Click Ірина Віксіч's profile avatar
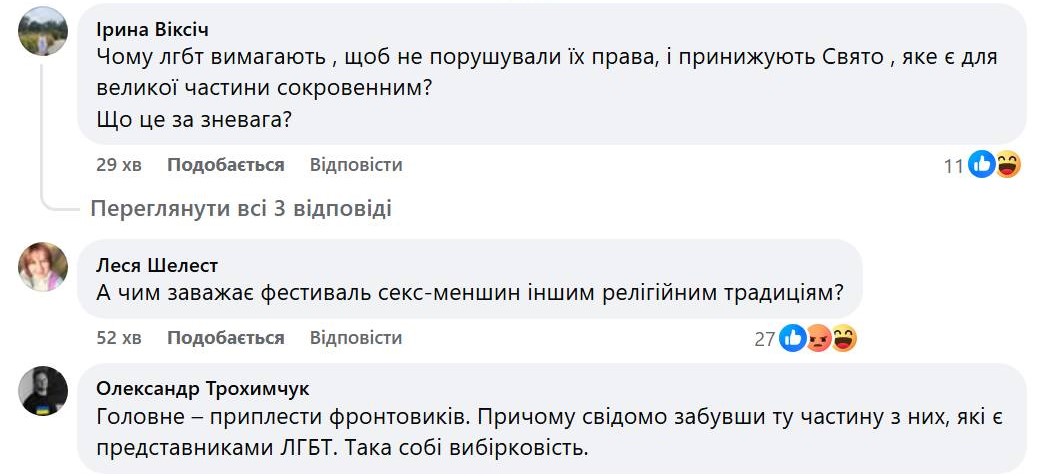The image size is (1040, 476). coord(43,31)
